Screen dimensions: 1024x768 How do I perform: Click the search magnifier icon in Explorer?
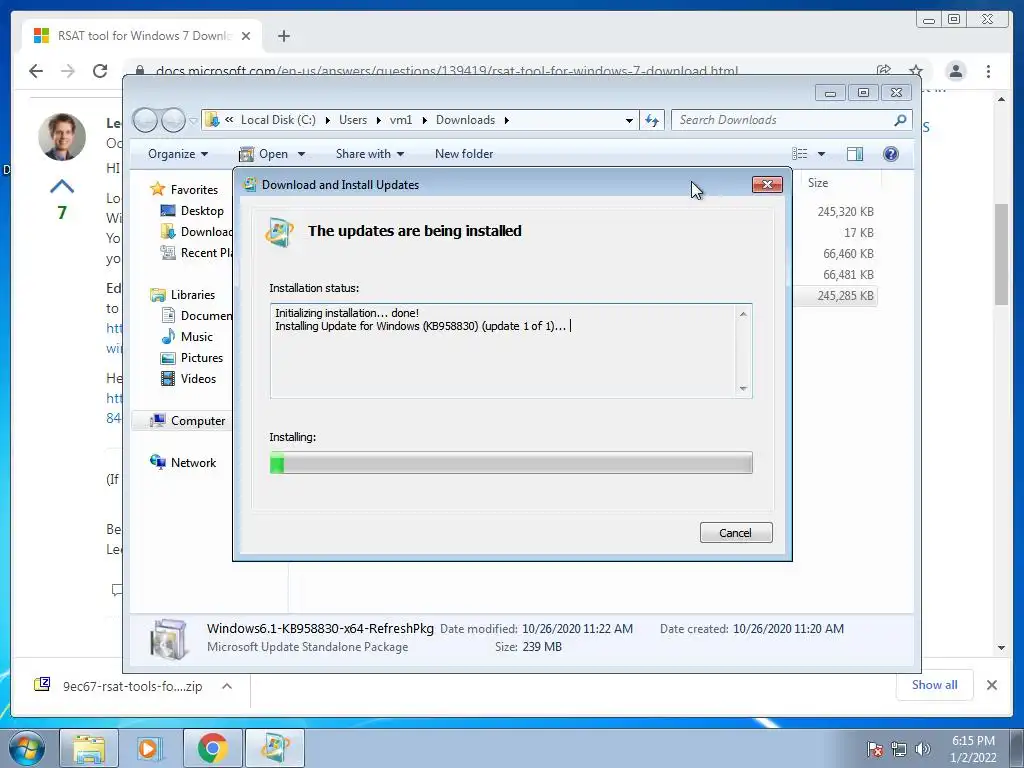click(x=900, y=120)
